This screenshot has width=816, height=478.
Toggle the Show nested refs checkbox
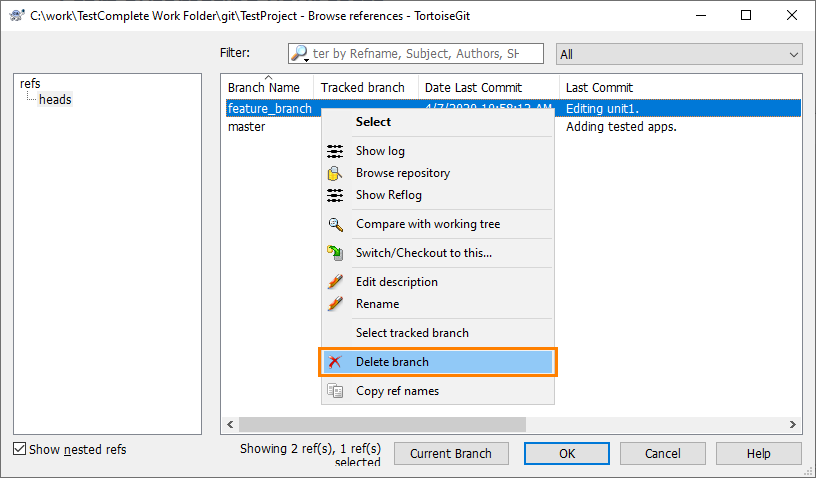pos(20,450)
